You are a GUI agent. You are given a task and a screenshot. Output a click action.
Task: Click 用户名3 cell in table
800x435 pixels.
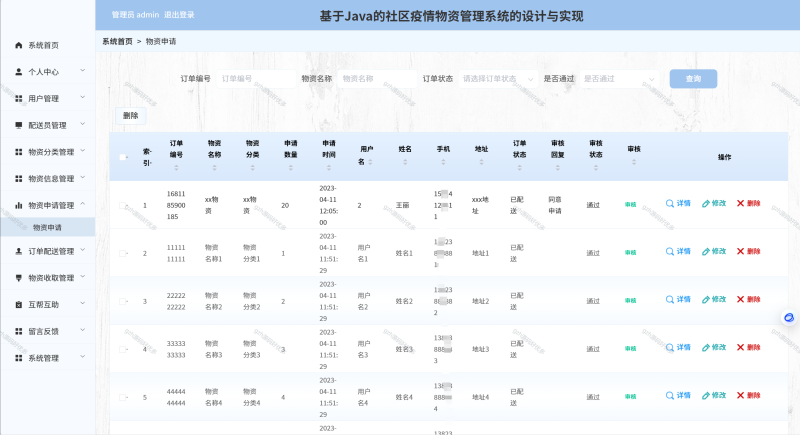pos(364,349)
